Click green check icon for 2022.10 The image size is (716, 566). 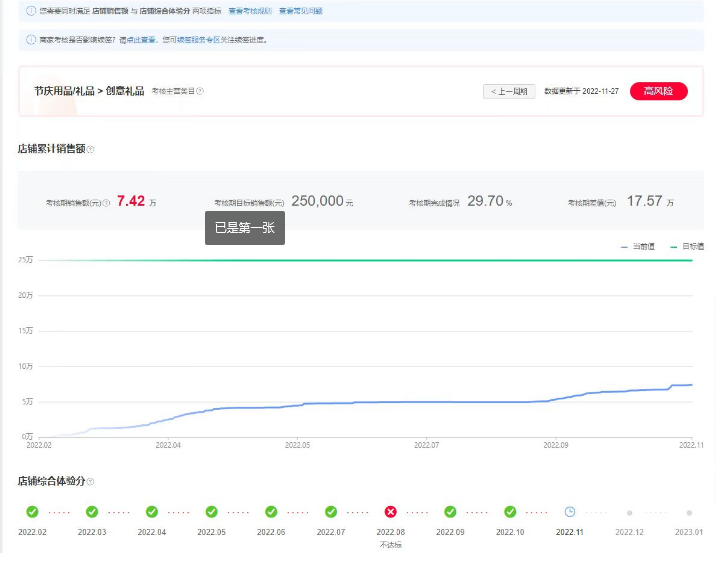(510, 512)
